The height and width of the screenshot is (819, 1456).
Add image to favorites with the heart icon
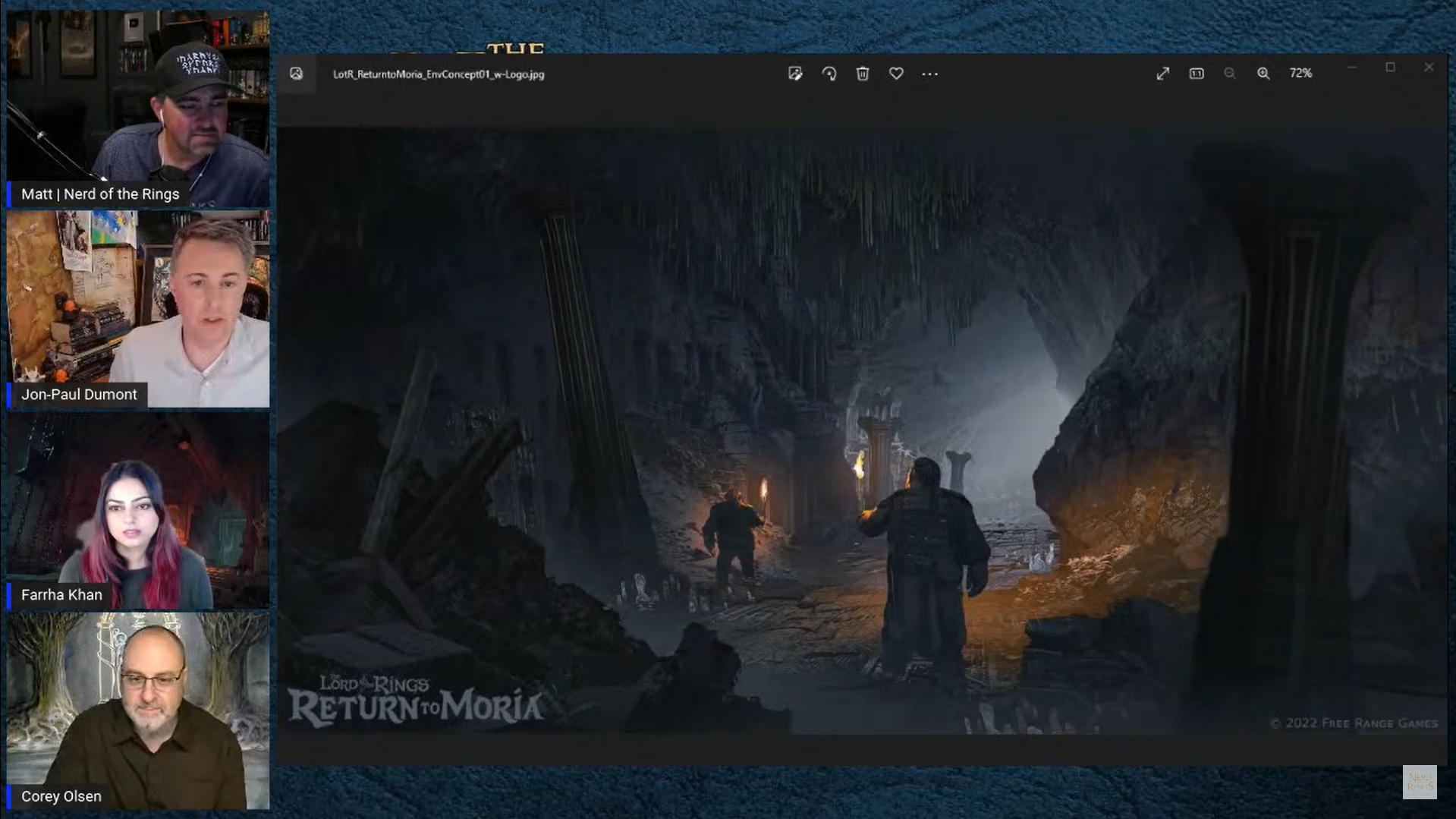point(896,74)
